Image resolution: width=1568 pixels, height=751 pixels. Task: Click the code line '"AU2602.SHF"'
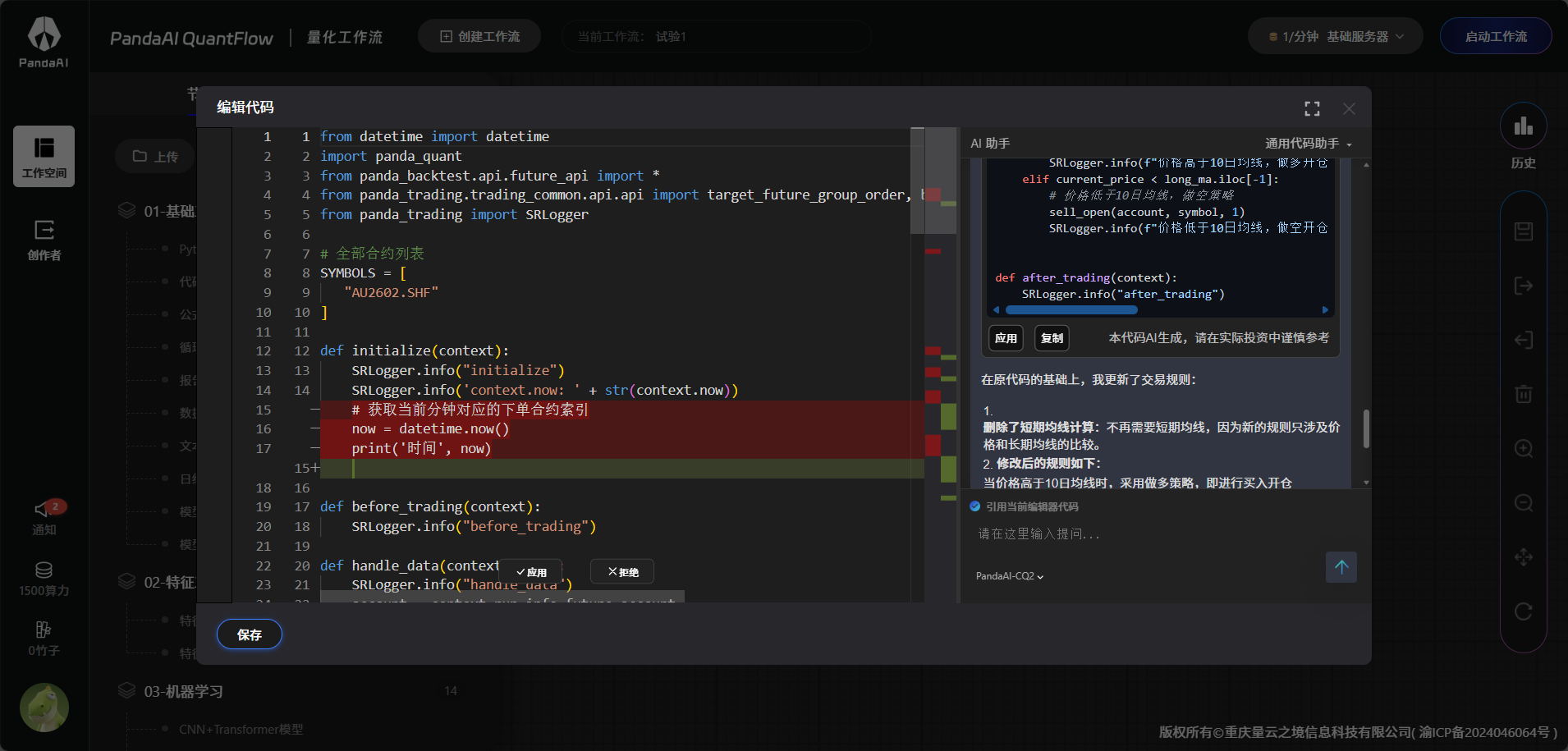point(392,292)
